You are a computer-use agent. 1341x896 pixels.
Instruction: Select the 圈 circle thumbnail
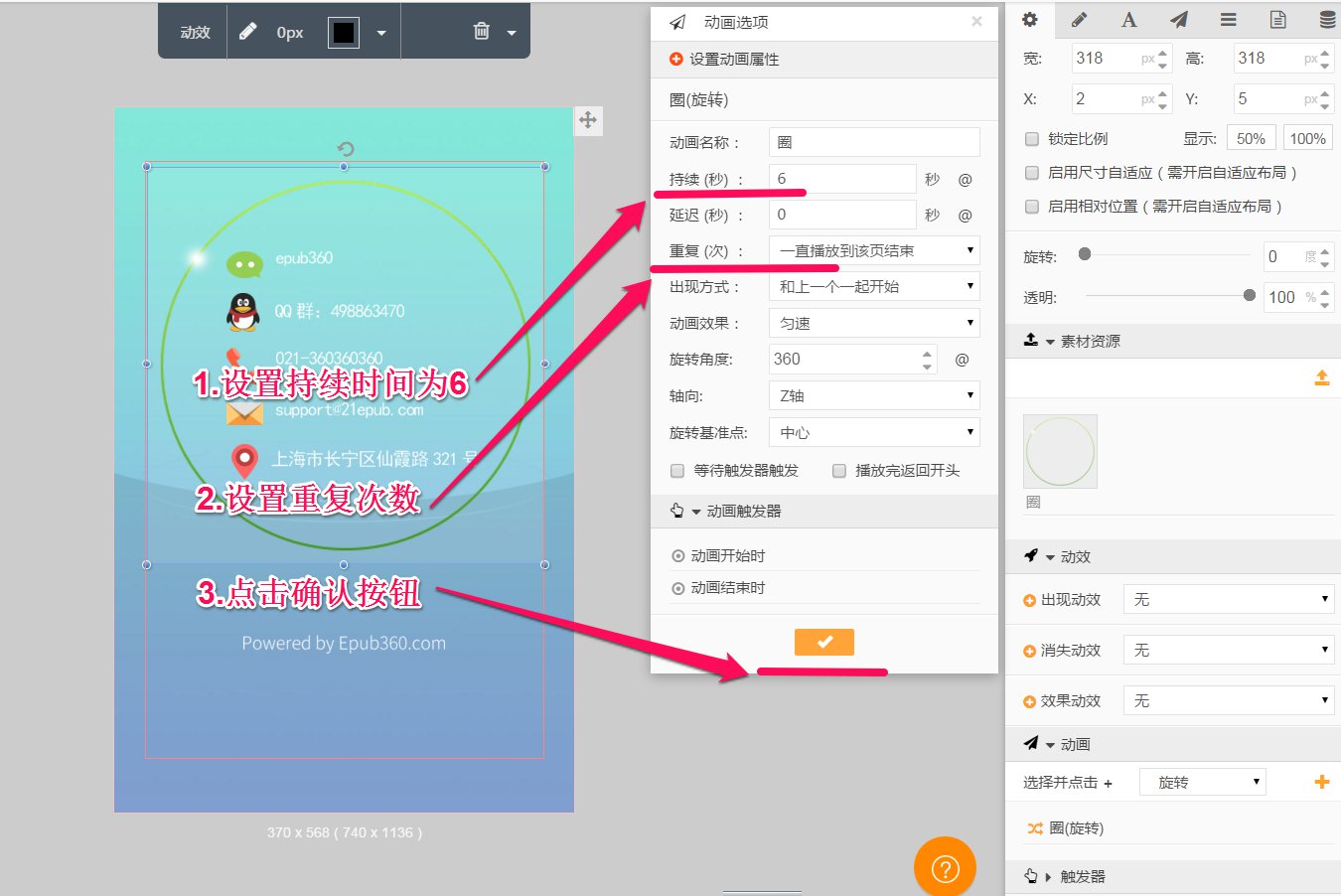(1060, 451)
